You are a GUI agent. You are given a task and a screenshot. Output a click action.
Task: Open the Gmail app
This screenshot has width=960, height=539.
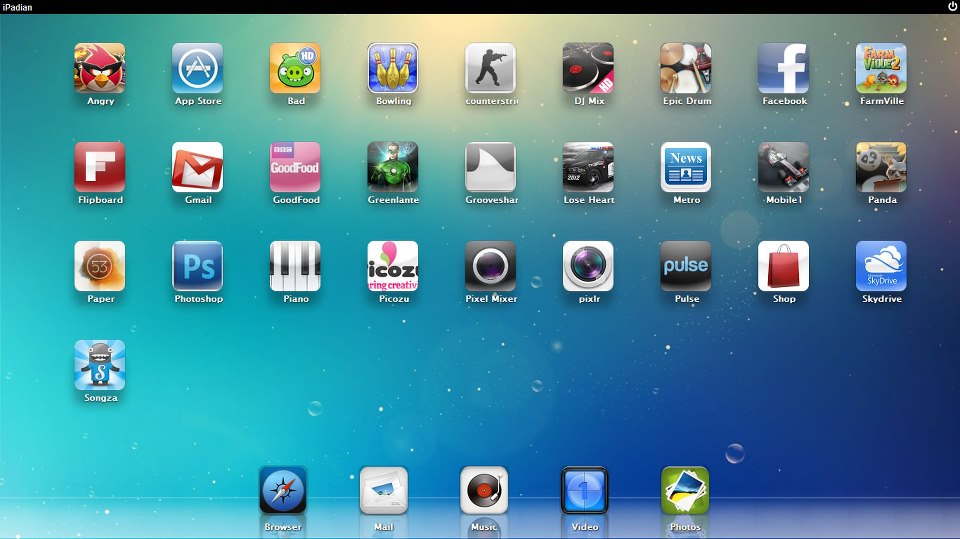pyautogui.click(x=197, y=167)
